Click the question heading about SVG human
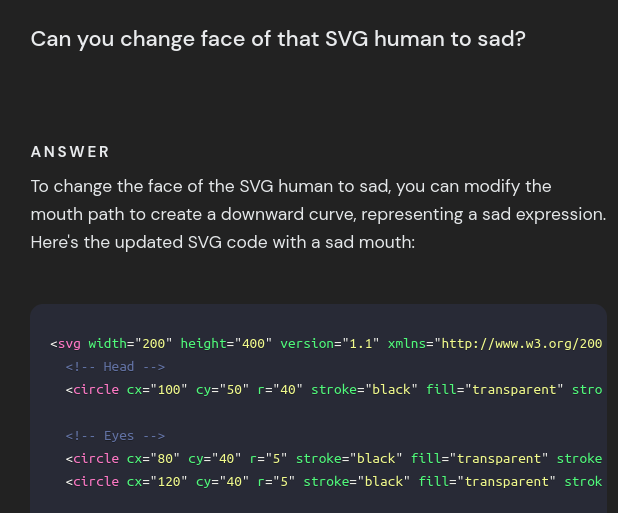 point(278,39)
